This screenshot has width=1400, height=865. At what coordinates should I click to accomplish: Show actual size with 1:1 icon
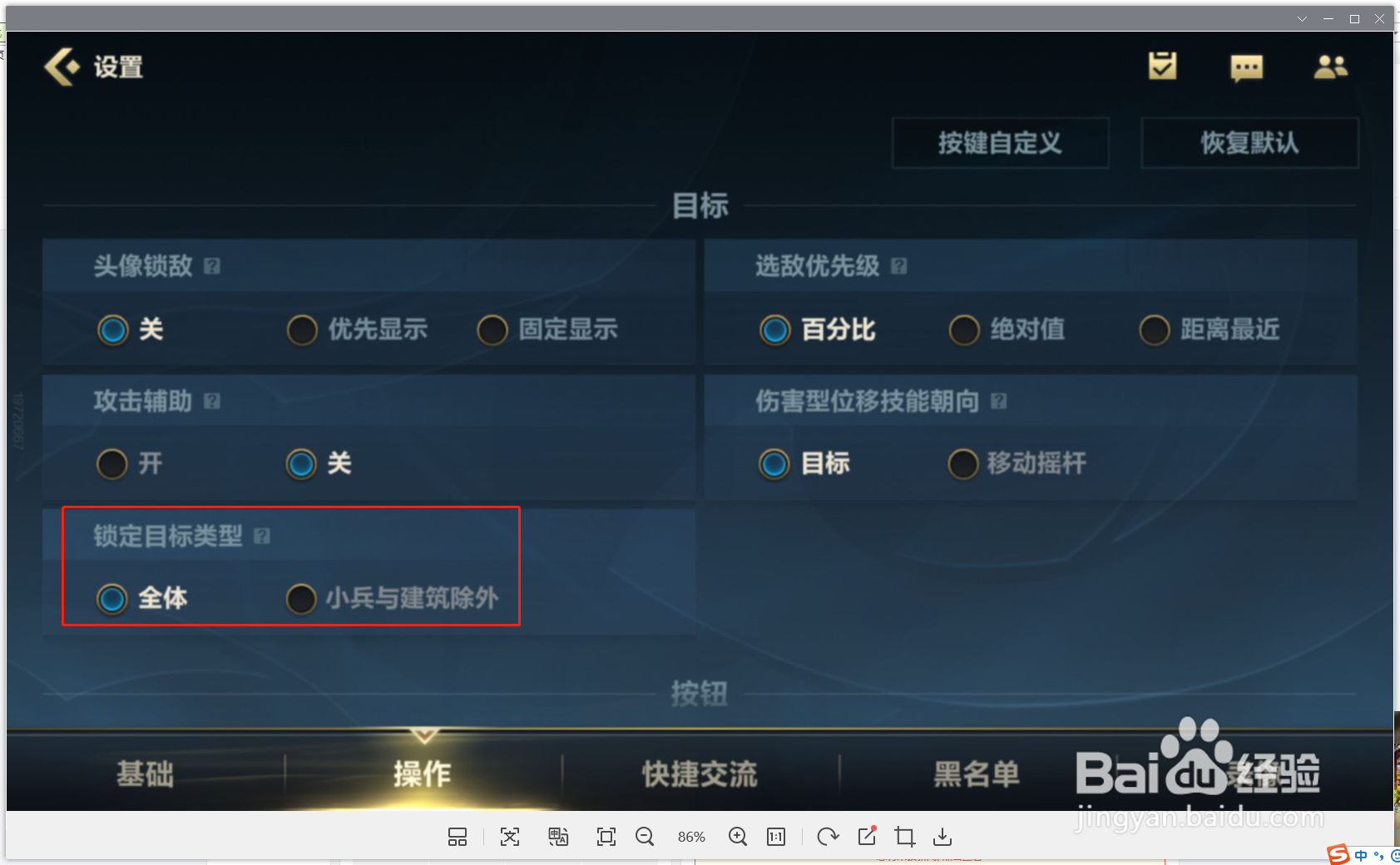(x=776, y=837)
